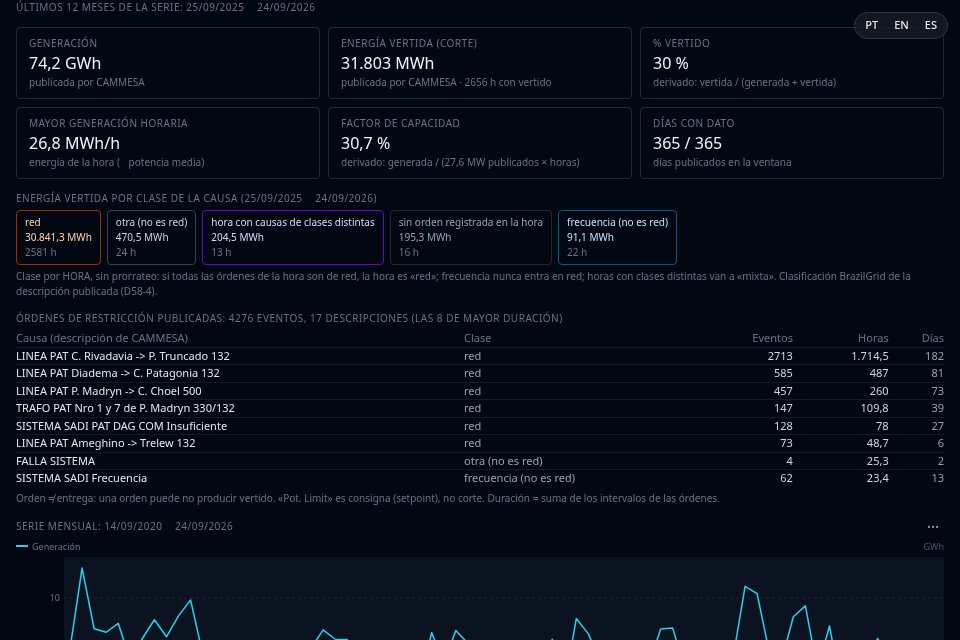Select row 'SISTEMA SADI PAT DAG COM Insuficiente'
Image resolution: width=960 pixels, height=640 pixels.
pos(479,426)
